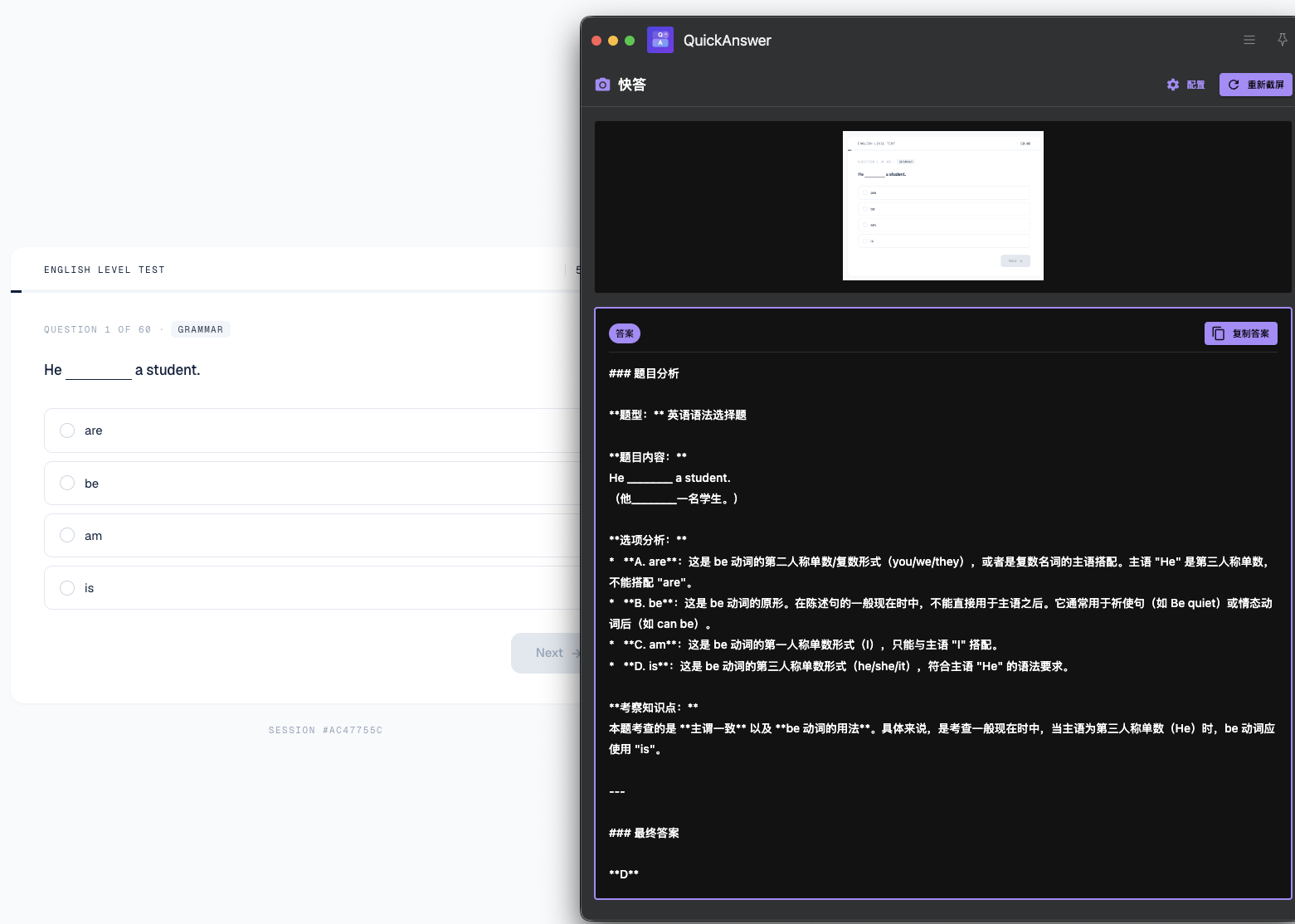Click the copy icon in 复制答案 button
The image size is (1295, 924).
pos(1218,333)
